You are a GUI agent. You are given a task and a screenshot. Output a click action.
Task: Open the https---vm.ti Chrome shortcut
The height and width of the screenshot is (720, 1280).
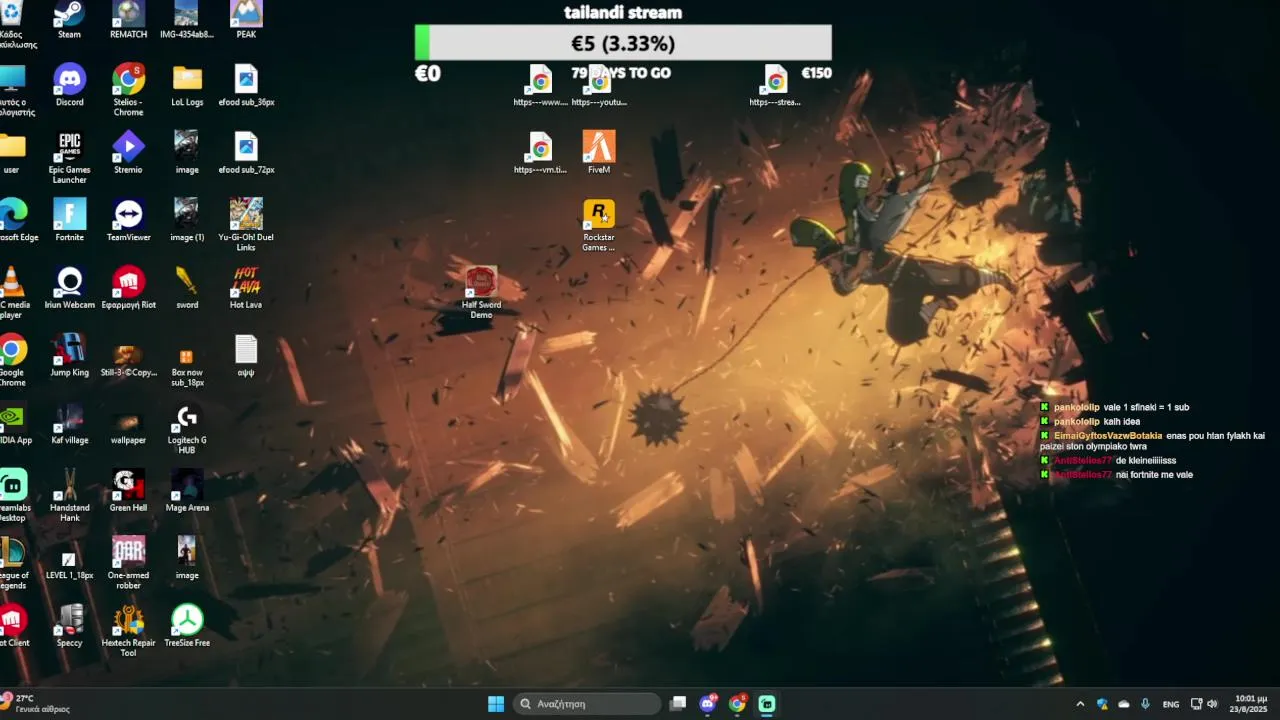pyautogui.click(x=540, y=152)
